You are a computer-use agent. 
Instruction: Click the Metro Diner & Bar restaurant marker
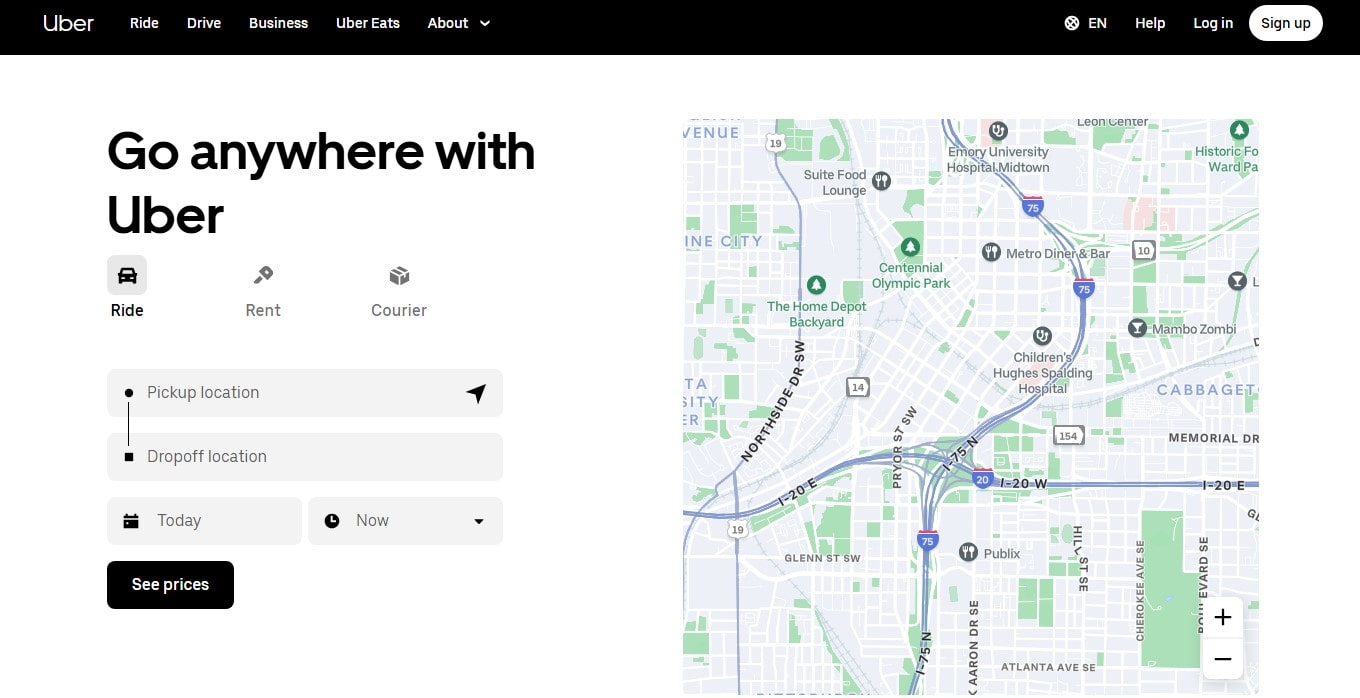991,252
